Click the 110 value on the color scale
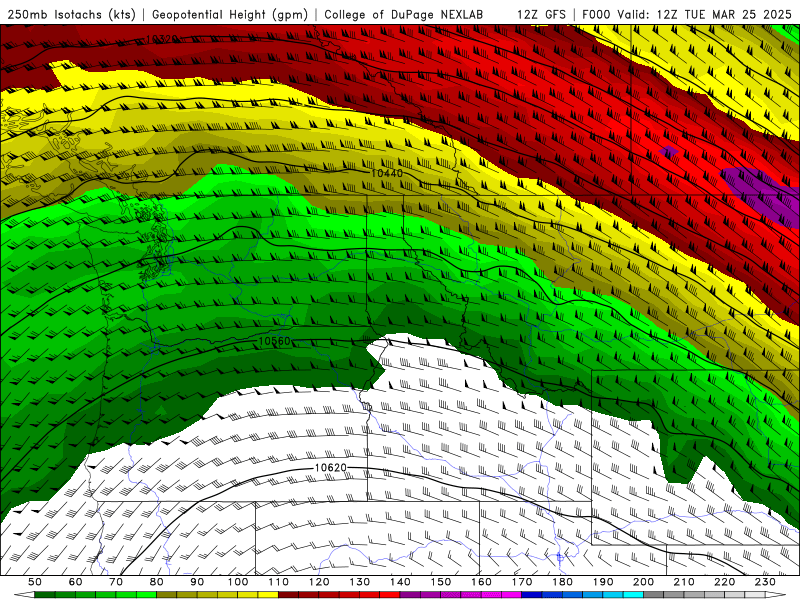Image resolution: width=800 pixels, height=600 pixels. [279, 582]
